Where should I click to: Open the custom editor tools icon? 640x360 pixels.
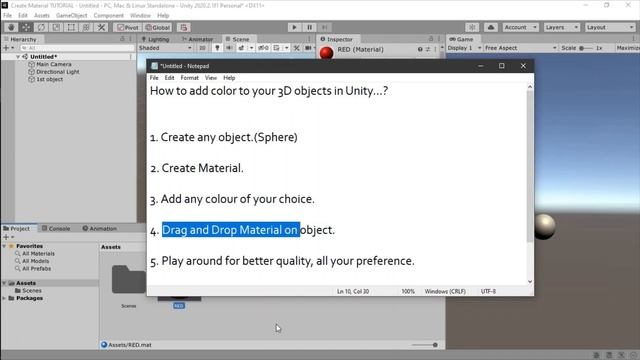101,27
